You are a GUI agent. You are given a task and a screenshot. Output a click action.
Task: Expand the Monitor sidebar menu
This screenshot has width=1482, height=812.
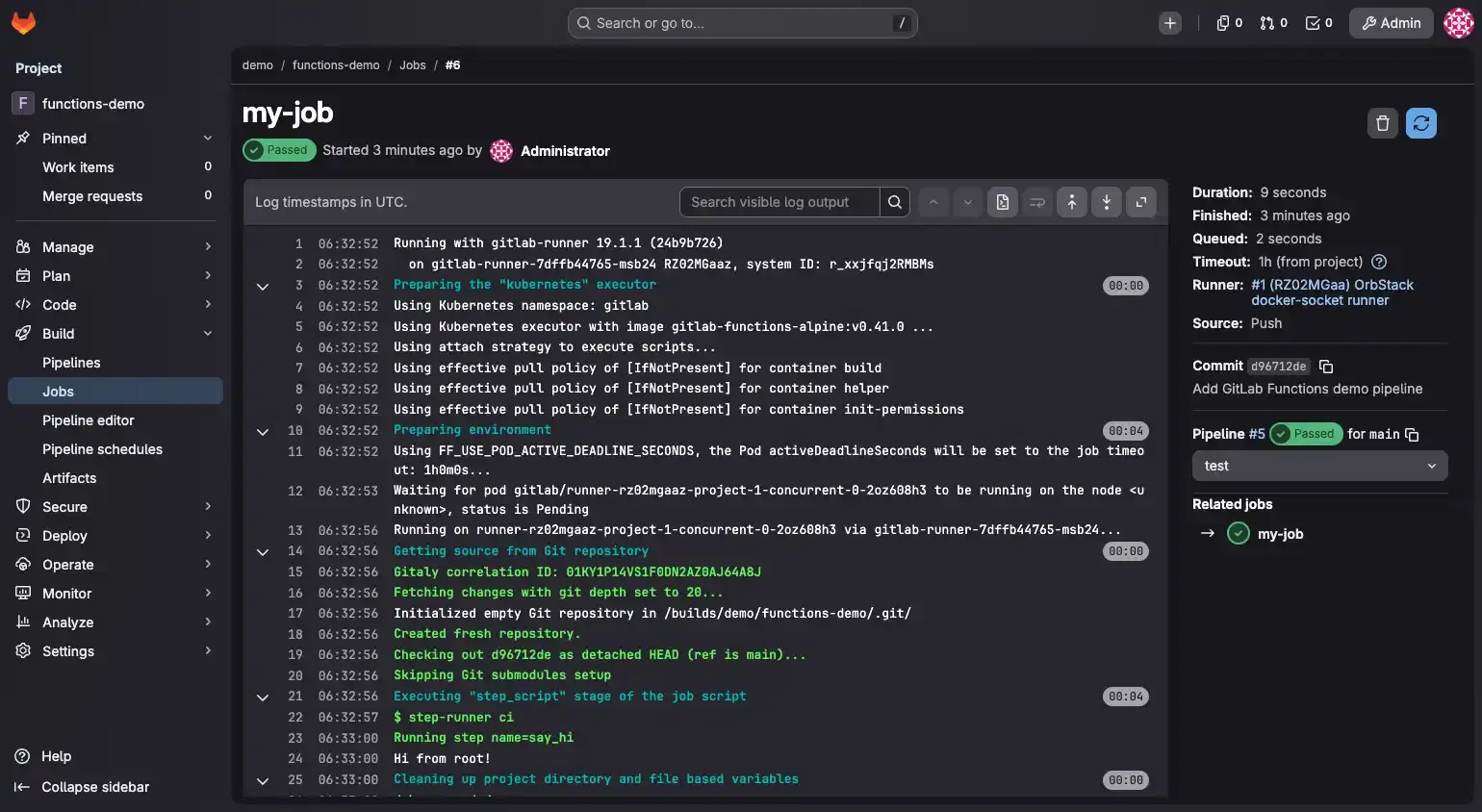tap(115, 594)
